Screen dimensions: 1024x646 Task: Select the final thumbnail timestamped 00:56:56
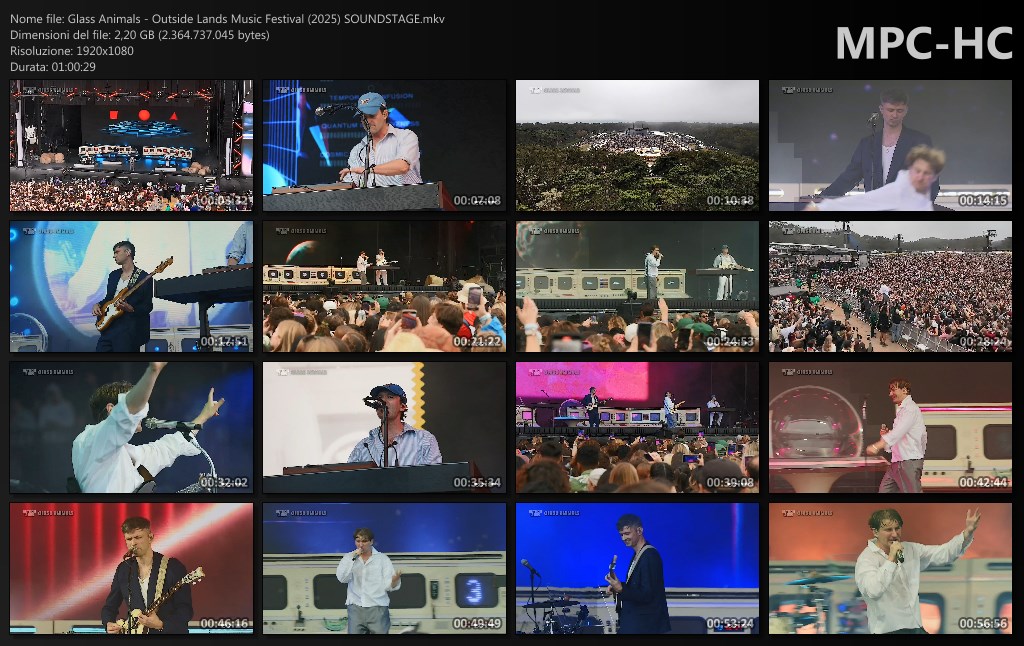click(890, 568)
